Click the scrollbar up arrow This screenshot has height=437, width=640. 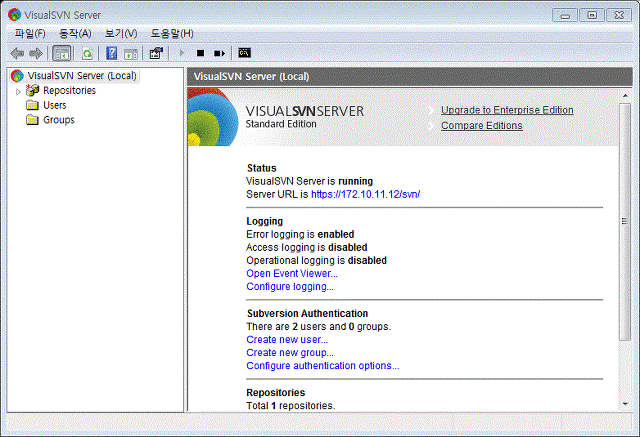point(625,95)
